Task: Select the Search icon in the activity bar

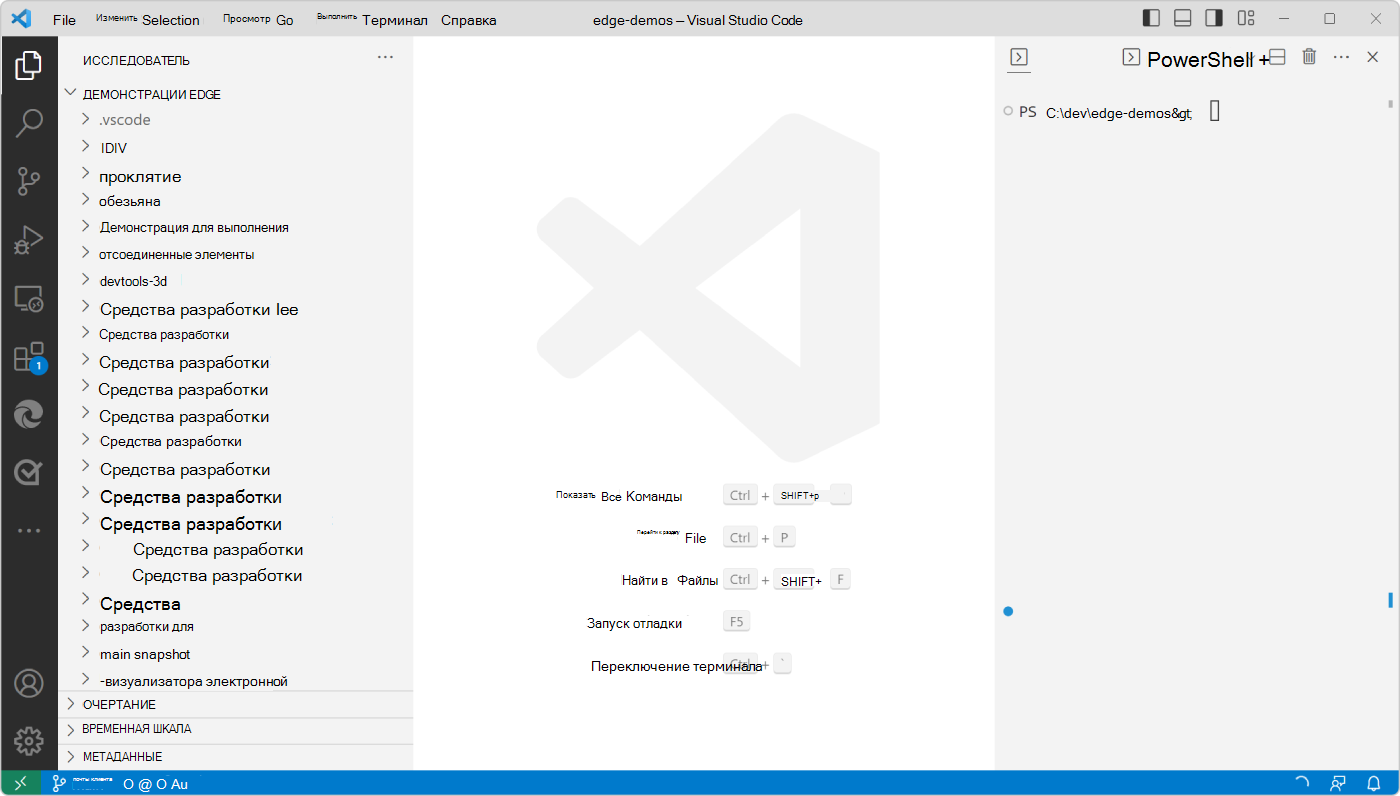Action: 28,122
